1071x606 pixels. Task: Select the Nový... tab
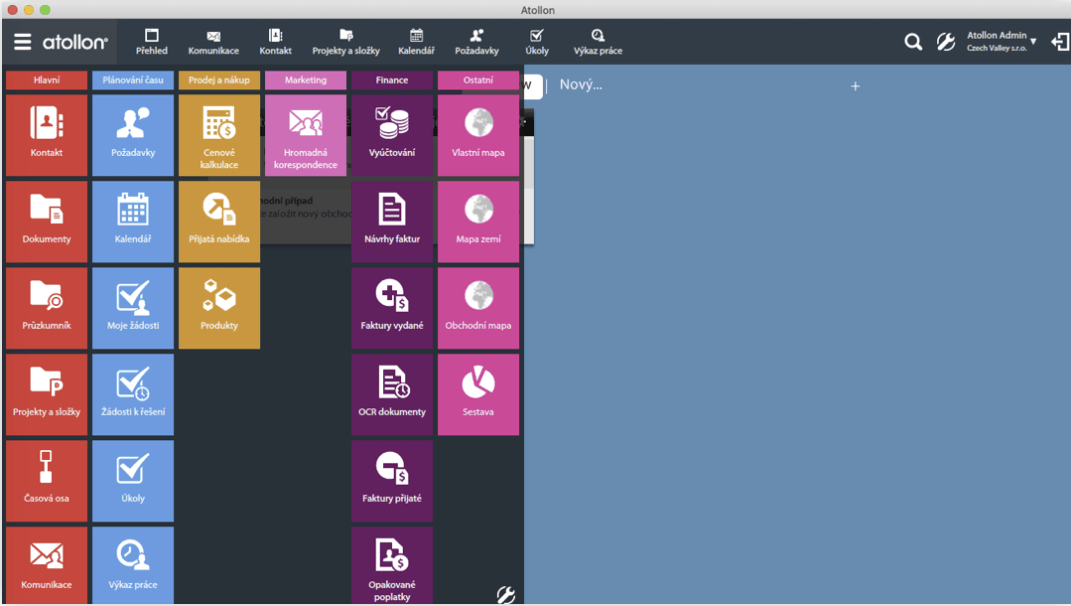(x=581, y=85)
